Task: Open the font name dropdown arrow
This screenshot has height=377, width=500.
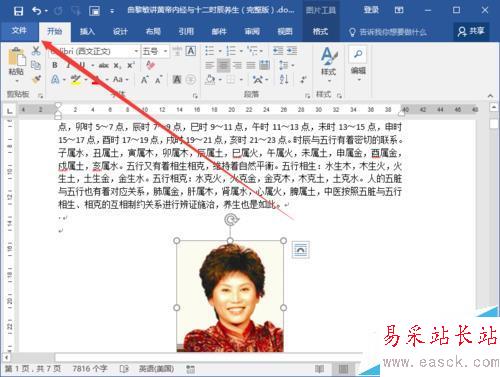Action: pyautogui.click(x=136, y=51)
